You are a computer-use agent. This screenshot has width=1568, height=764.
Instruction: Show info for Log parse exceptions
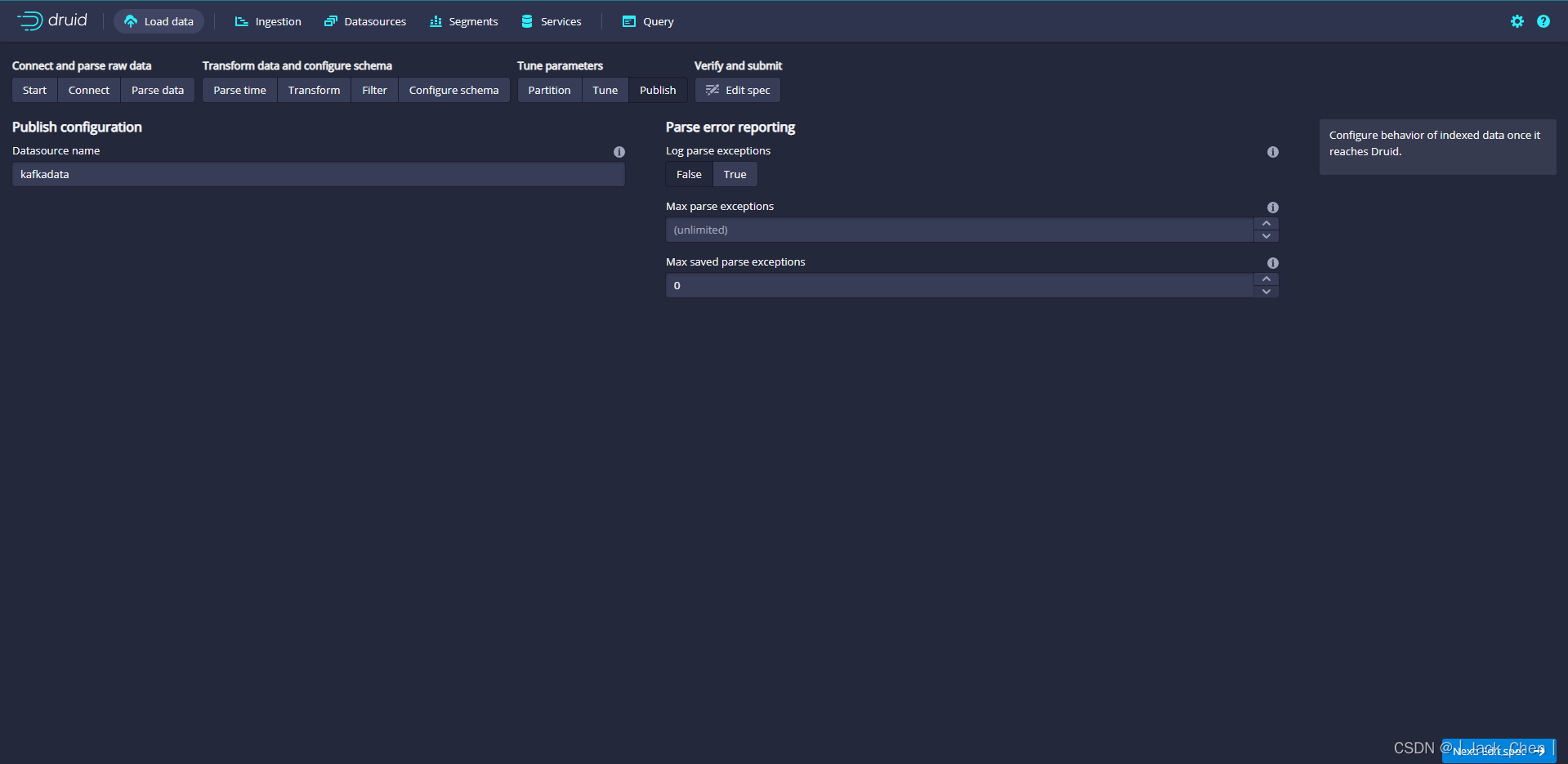[x=1273, y=152]
